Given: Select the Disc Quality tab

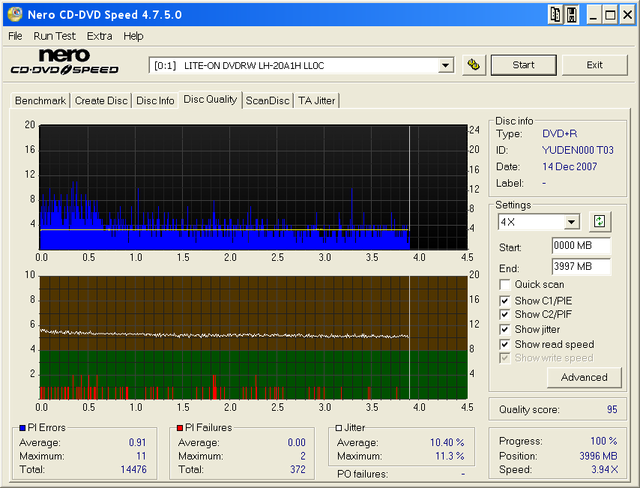Looking at the screenshot, I should click(x=210, y=100).
